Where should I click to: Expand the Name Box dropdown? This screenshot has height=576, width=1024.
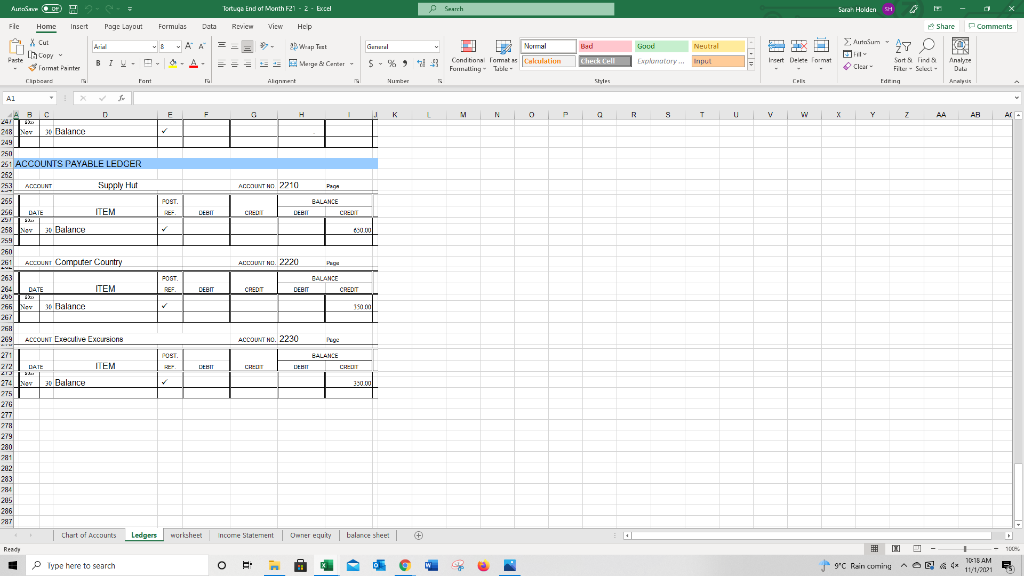(51, 98)
